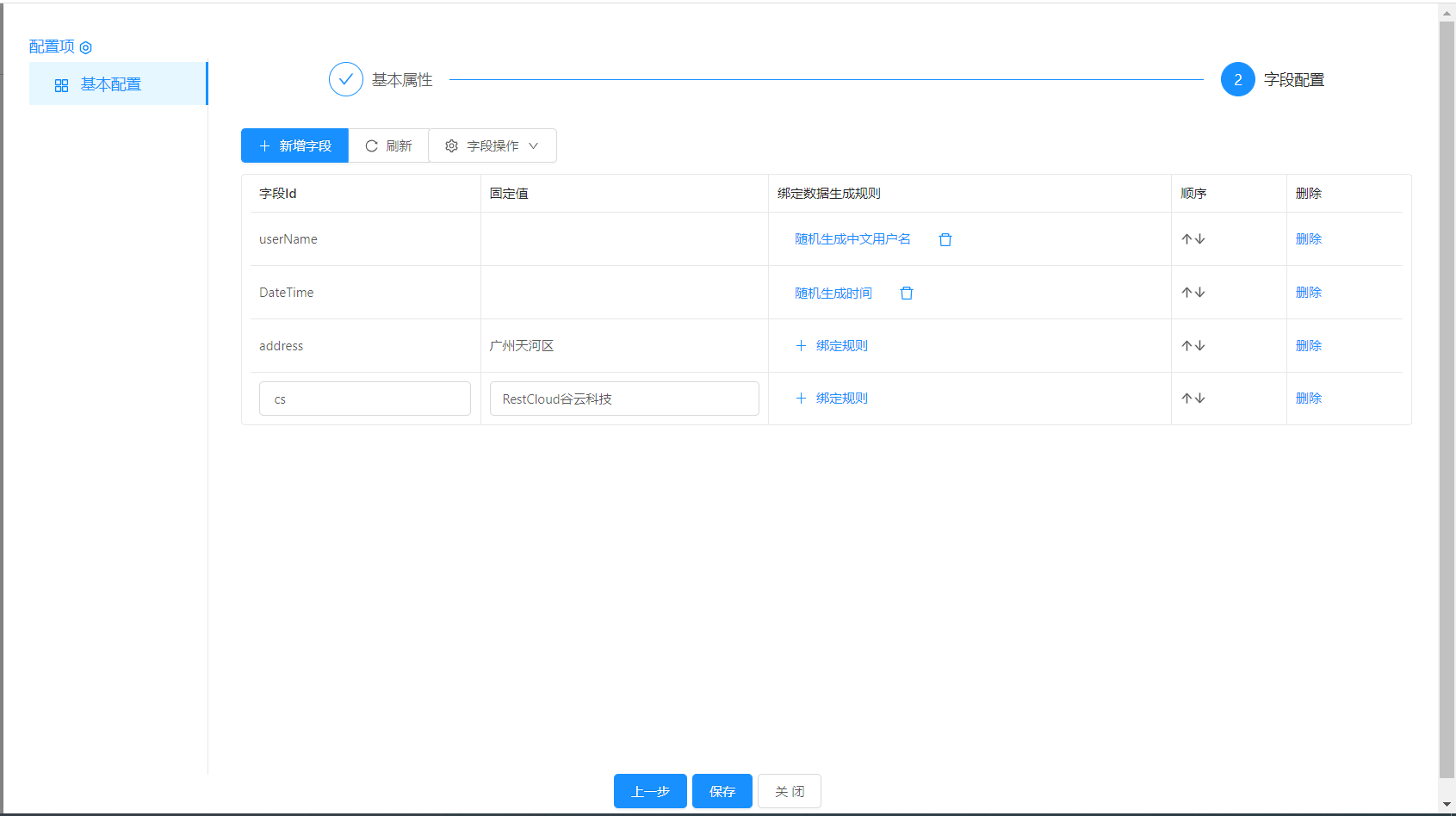The height and width of the screenshot is (816, 1456).
Task: Move address row up with up arrow
Action: (1186, 346)
